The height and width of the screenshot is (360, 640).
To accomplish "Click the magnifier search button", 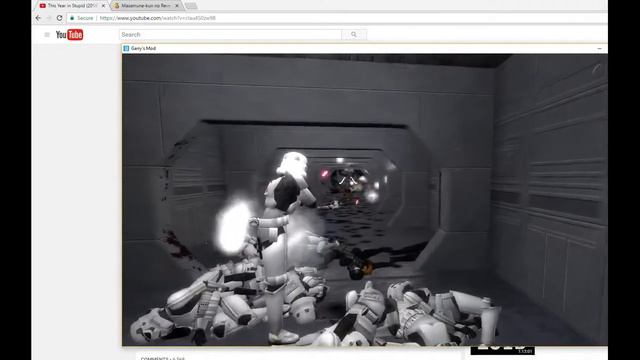I will (x=354, y=35).
